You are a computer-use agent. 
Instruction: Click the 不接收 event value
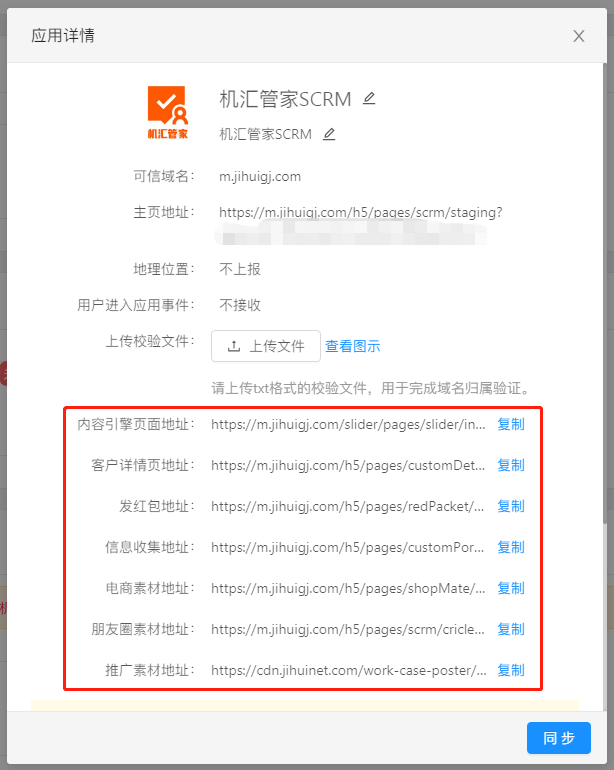(240, 305)
